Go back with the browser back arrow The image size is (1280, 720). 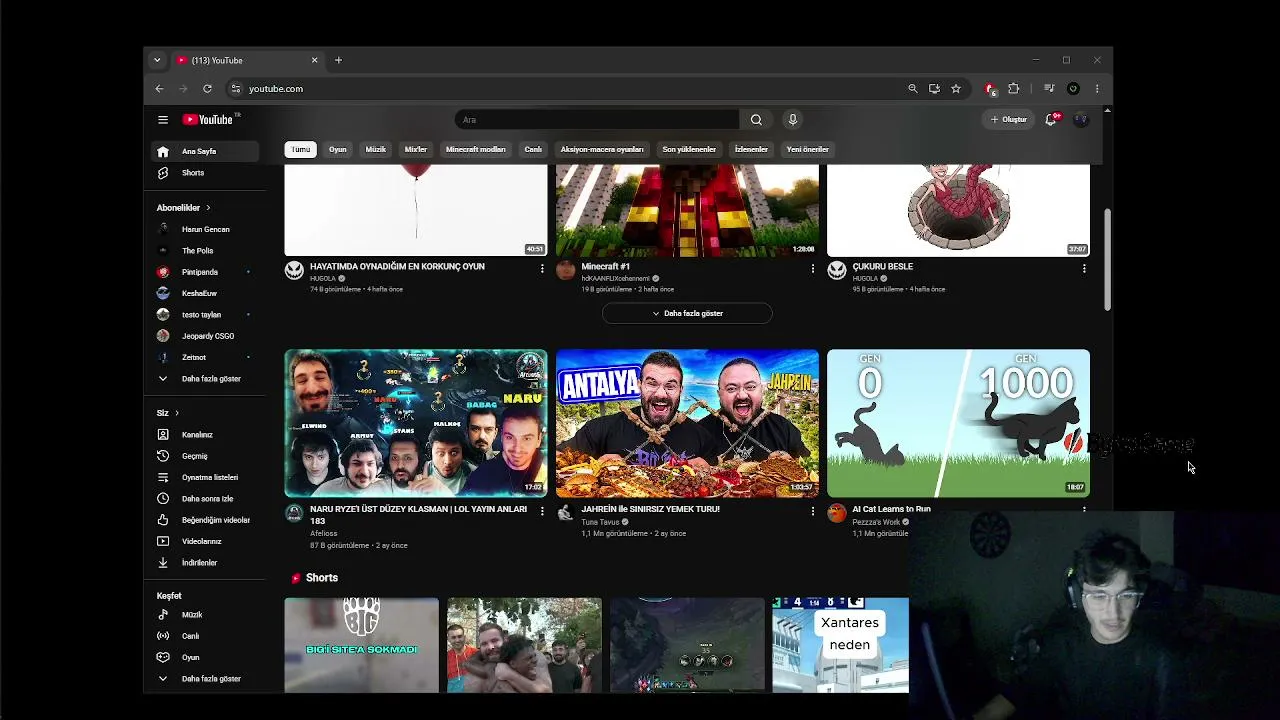159,89
